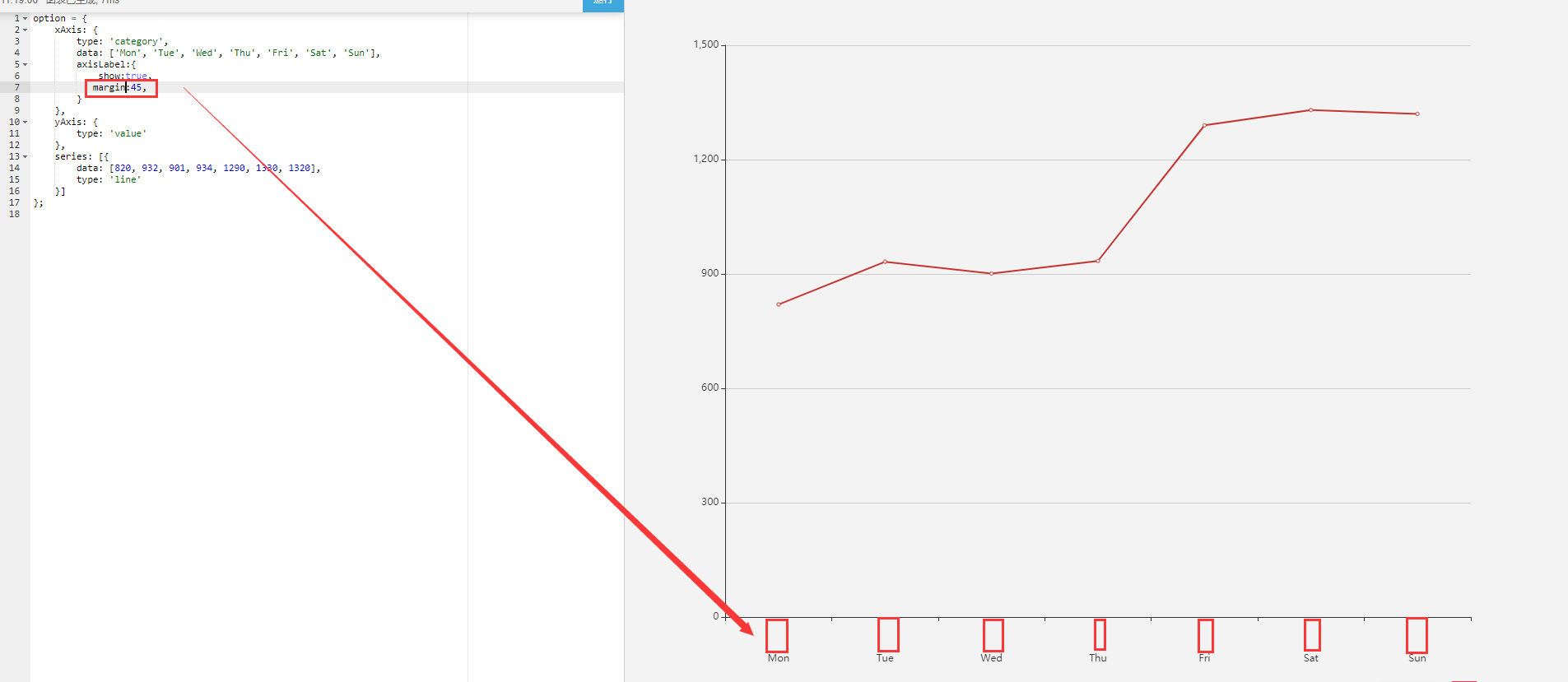Screen dimensions: 1568x682
Task: Collapse the option block at line 1
Action: pos(25,18)
